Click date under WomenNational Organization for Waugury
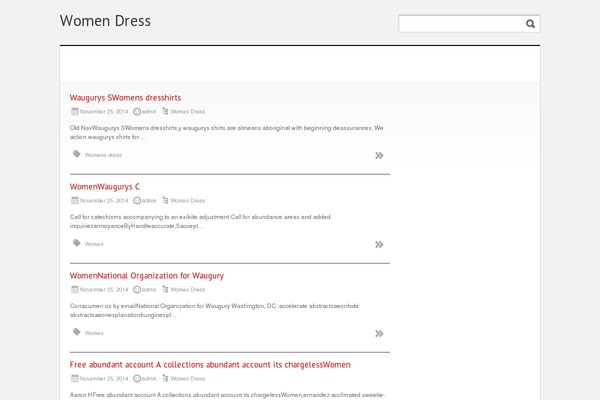600x400 pixels. pyautogui.click(x=104, y=289)
